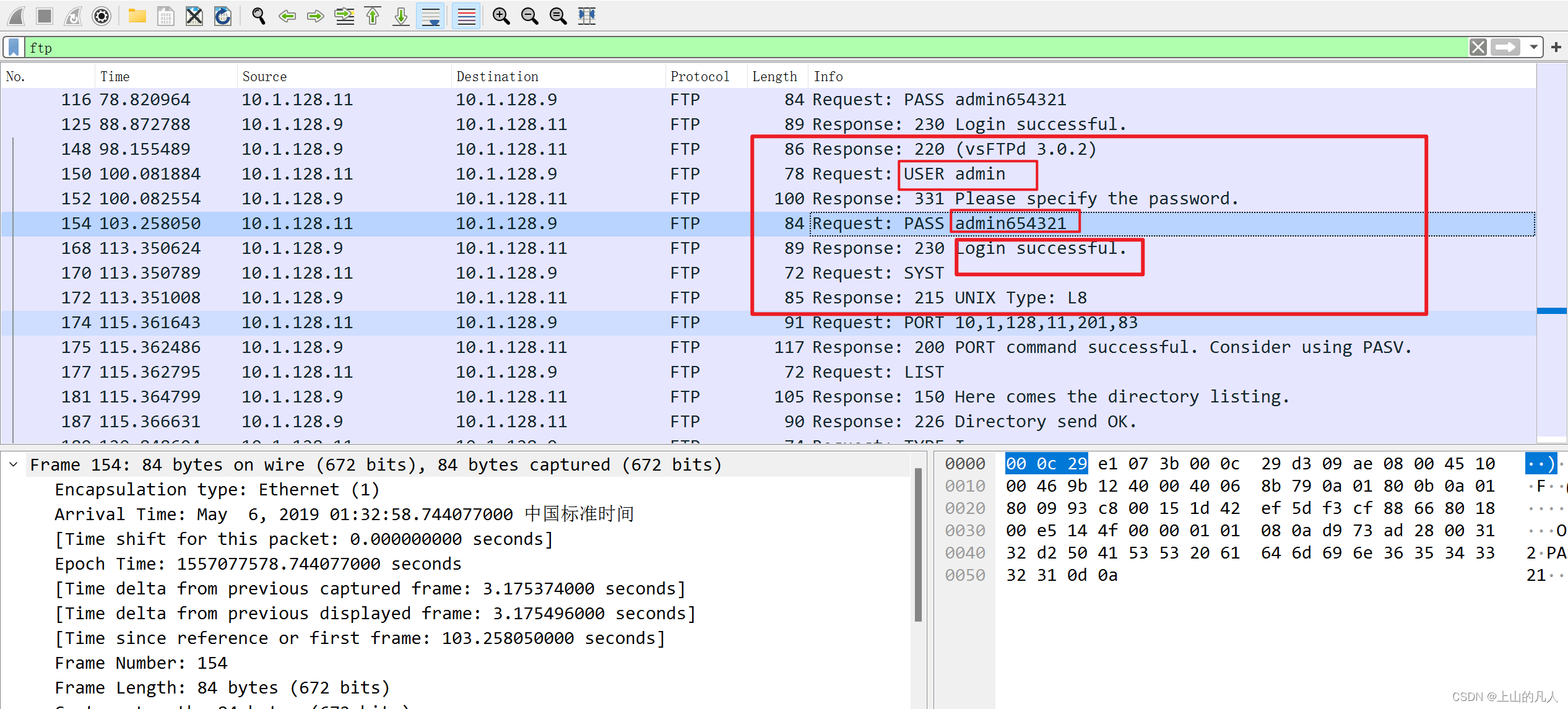The image size is (1568, 709).
Task: Click the display filter field containing ftp
Action: [746, 47]
